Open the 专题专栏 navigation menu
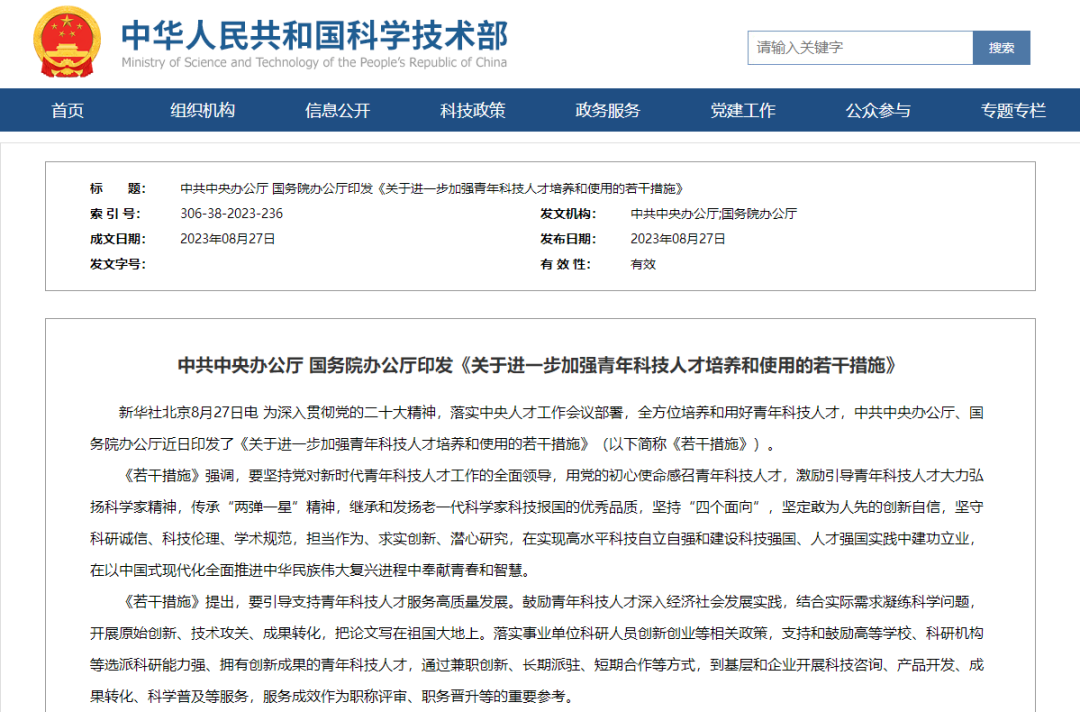The width and height of the screenshot is (1080, 712). (x=1013, y=110)
